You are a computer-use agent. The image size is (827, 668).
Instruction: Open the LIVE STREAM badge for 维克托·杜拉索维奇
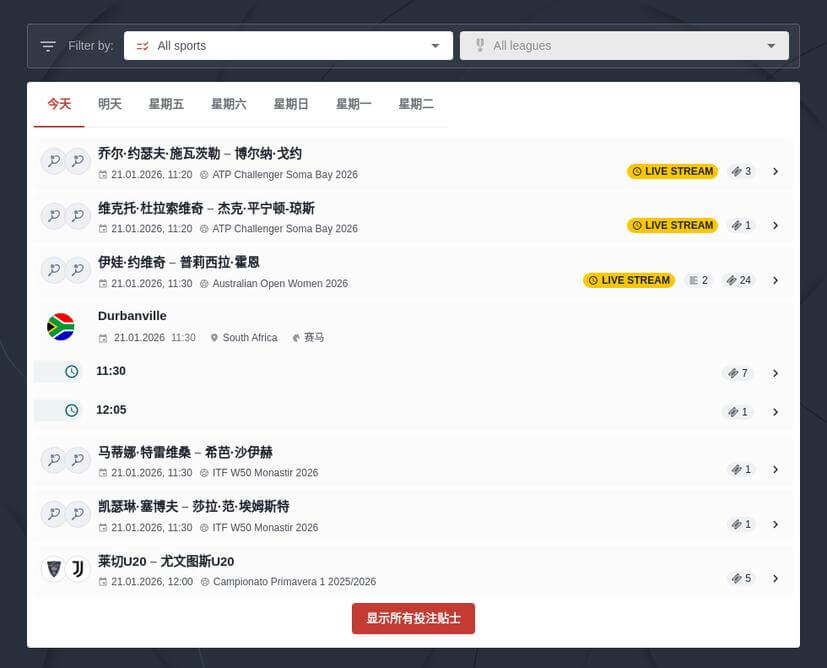coord(672,225)
